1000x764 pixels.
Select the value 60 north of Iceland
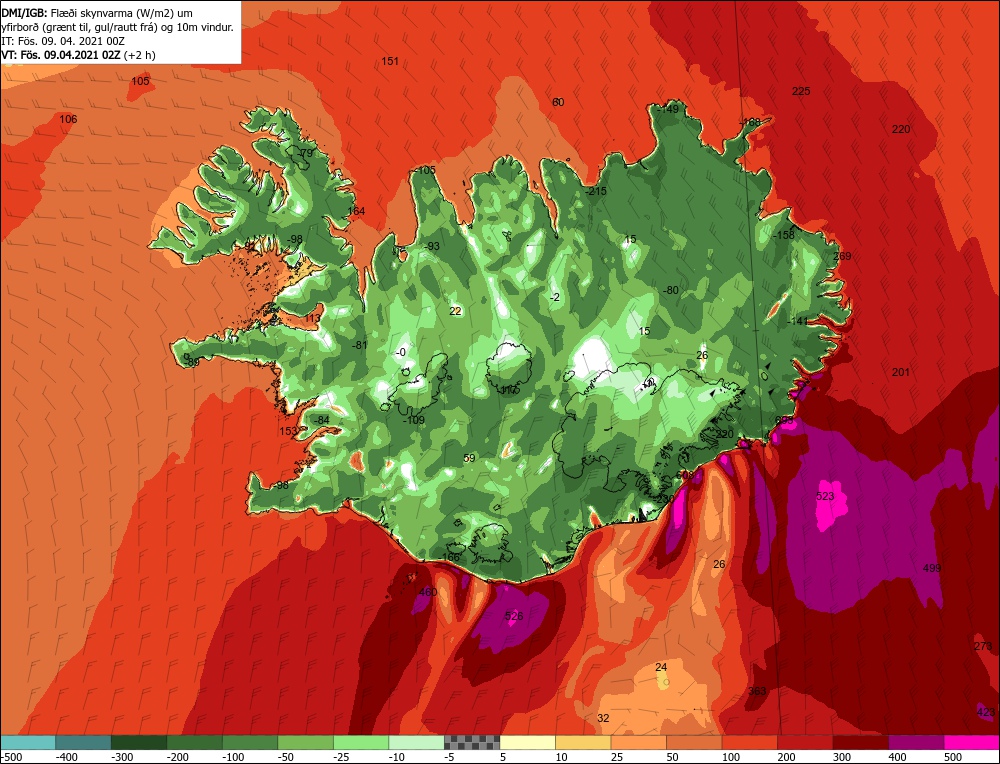pyautogui.click(x=558, y=102)
